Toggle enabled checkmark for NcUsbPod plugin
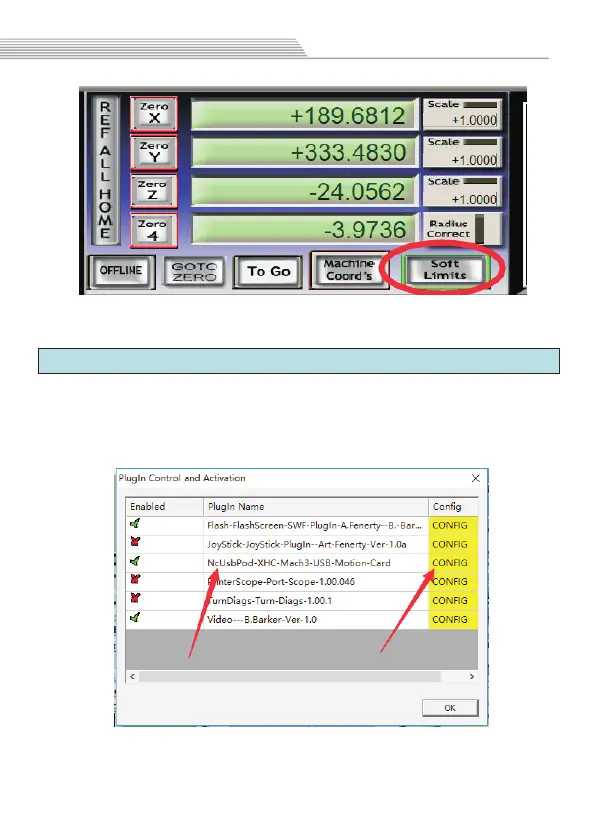Viewport: 595px width, 839px height. [135, 561]
